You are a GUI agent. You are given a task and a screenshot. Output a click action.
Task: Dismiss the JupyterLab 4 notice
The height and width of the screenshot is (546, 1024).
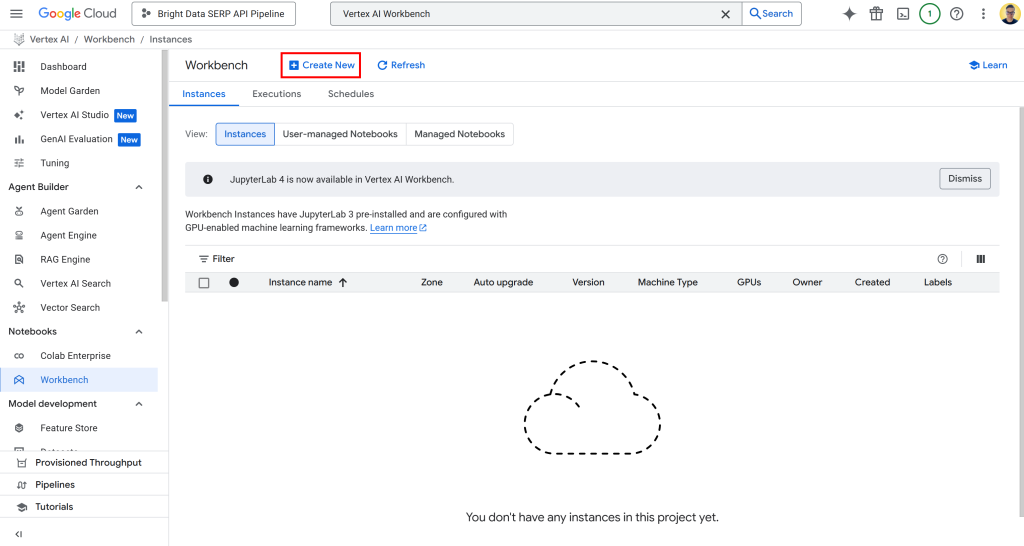tap(964, 179)
